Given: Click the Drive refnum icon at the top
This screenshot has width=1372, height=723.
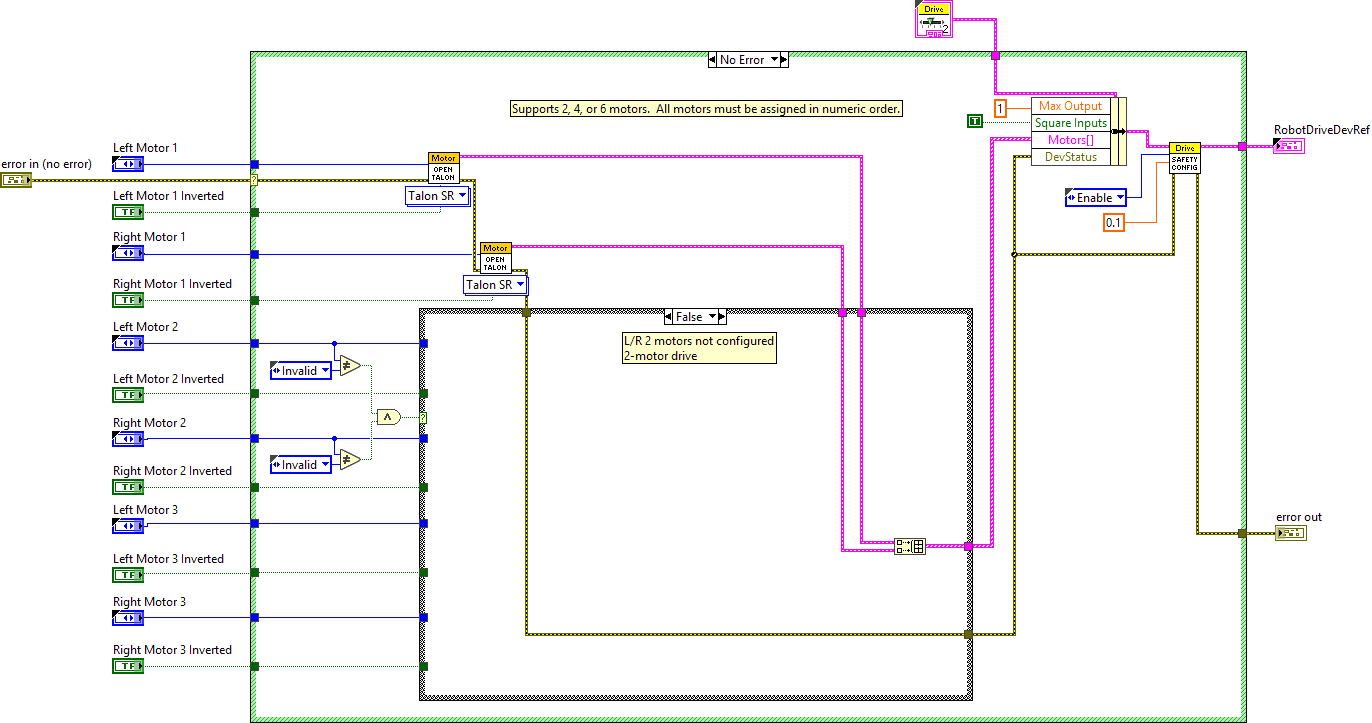Looking at the screenshot, I should pos(932,19).
